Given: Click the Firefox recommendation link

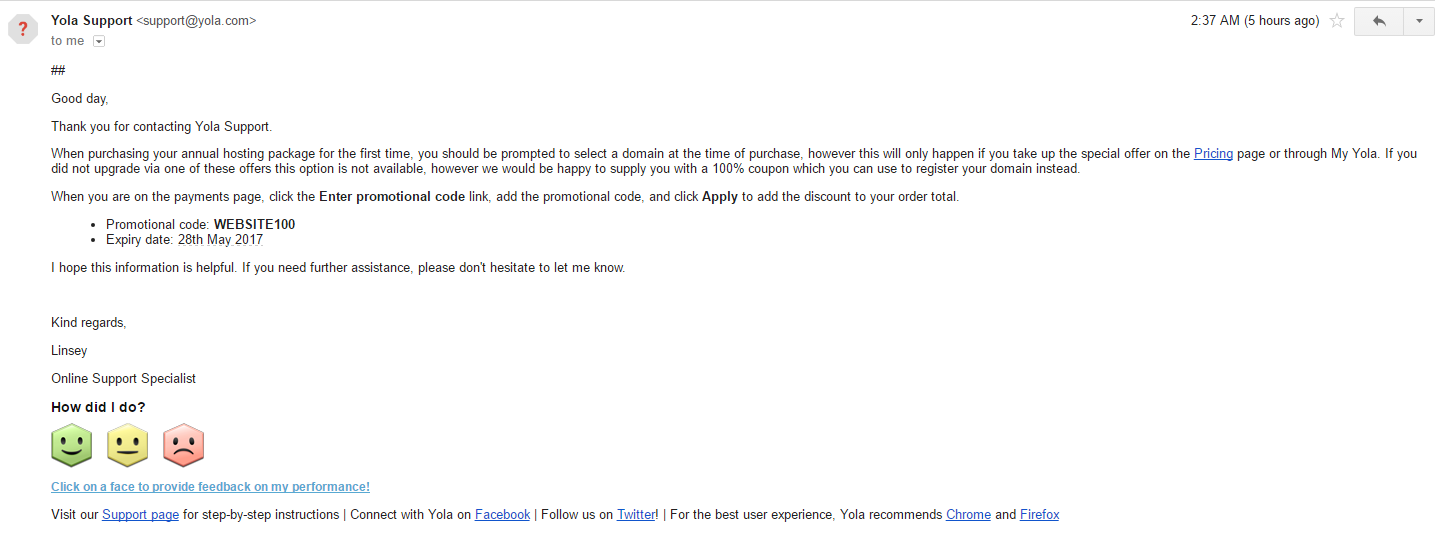Looking at the screenshot, I should pyautogui.click(x=1039, y=515).
